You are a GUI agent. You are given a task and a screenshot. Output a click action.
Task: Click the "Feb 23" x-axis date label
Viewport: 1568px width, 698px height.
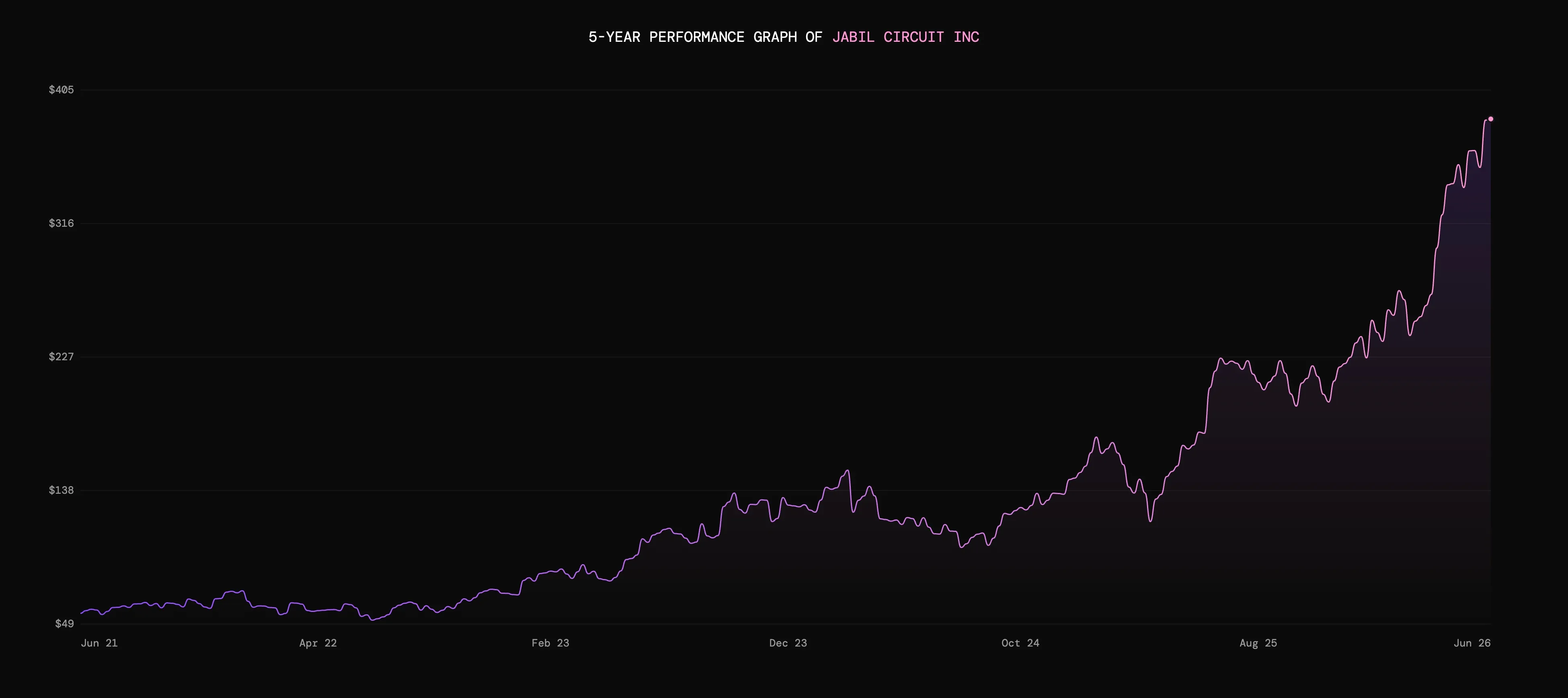(x=550, y=643)
